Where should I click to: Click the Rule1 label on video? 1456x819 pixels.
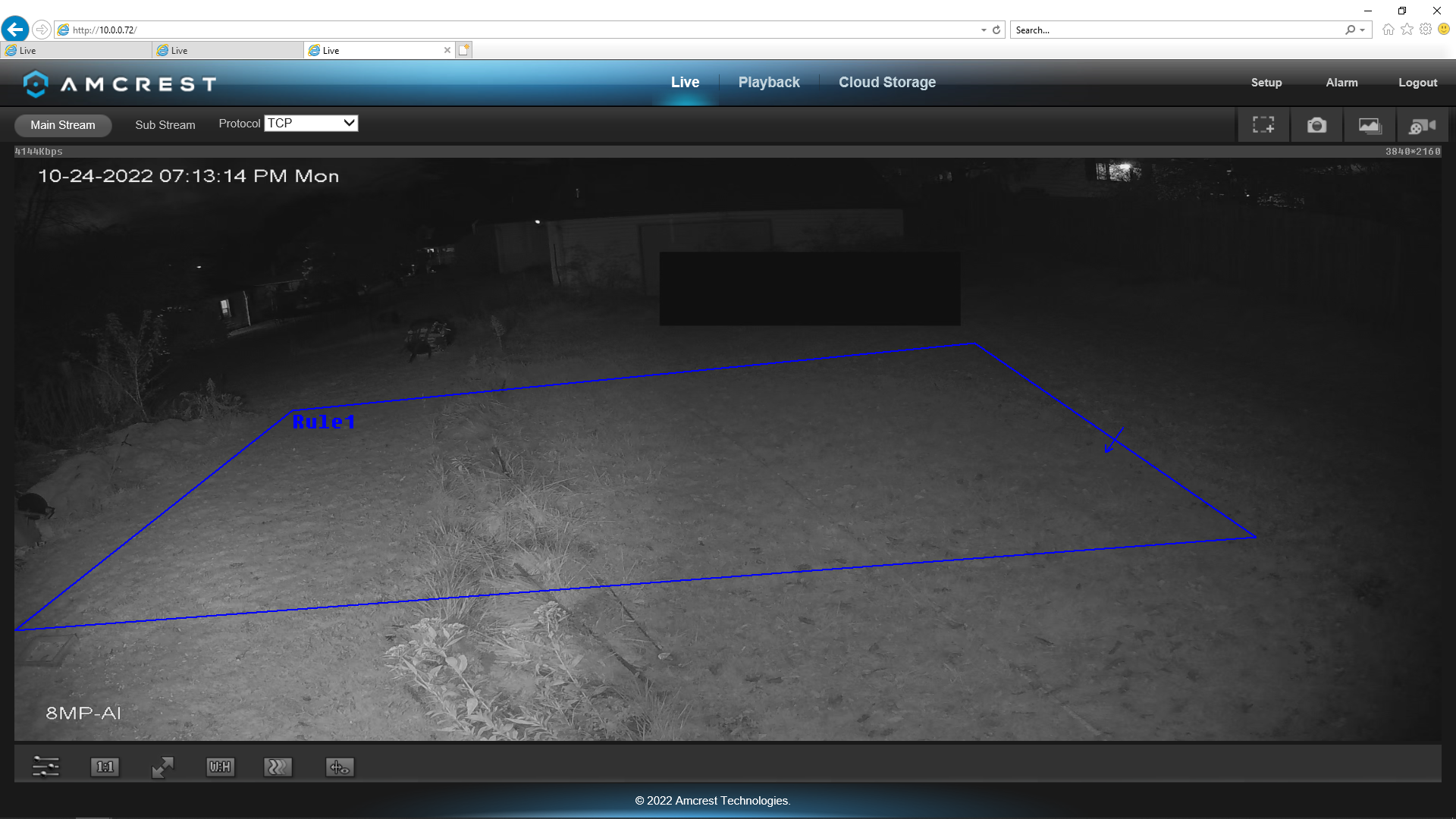(324, 422)
